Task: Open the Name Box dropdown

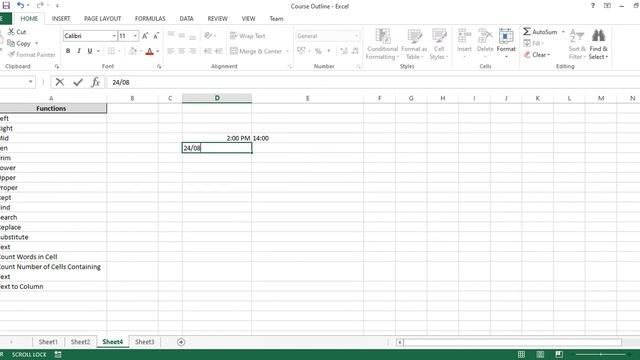Action: (x=30, y=82)
